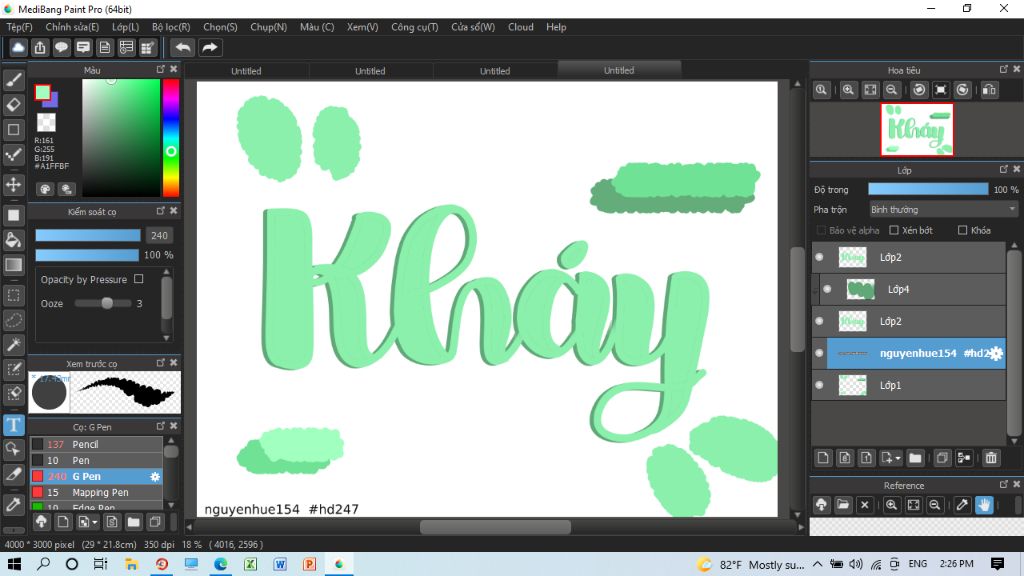
Task: Open nguyenhue154 layer settings gear
Action: (x=996, y=353)
